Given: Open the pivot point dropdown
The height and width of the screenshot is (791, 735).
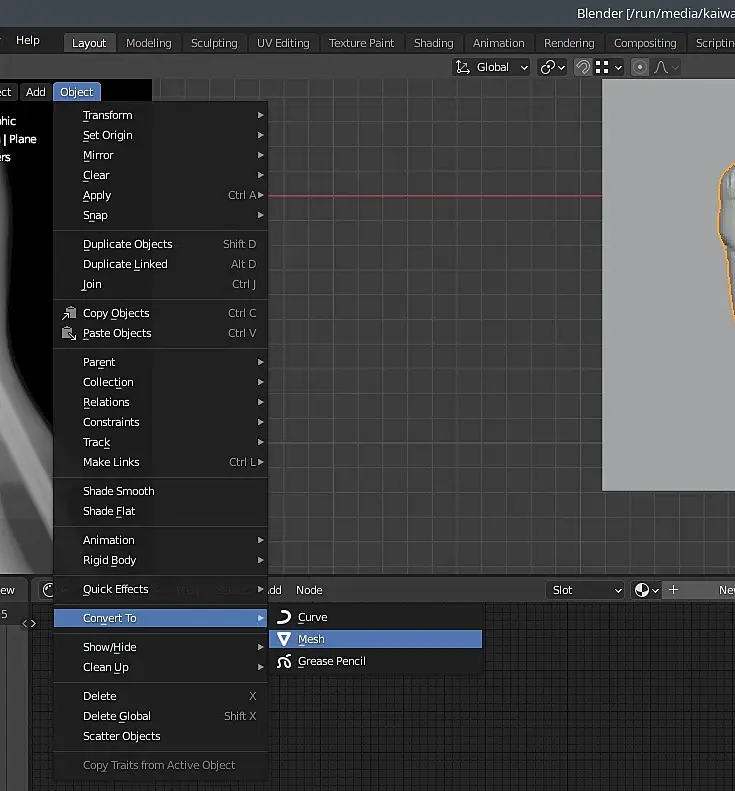Looking at the screenshot, I should click(552, 67).
